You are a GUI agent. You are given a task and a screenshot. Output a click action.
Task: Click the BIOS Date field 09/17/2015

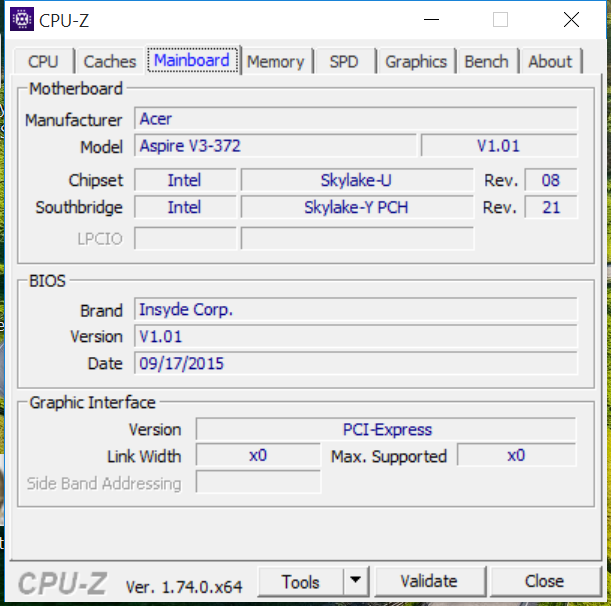tap(355, 363)
